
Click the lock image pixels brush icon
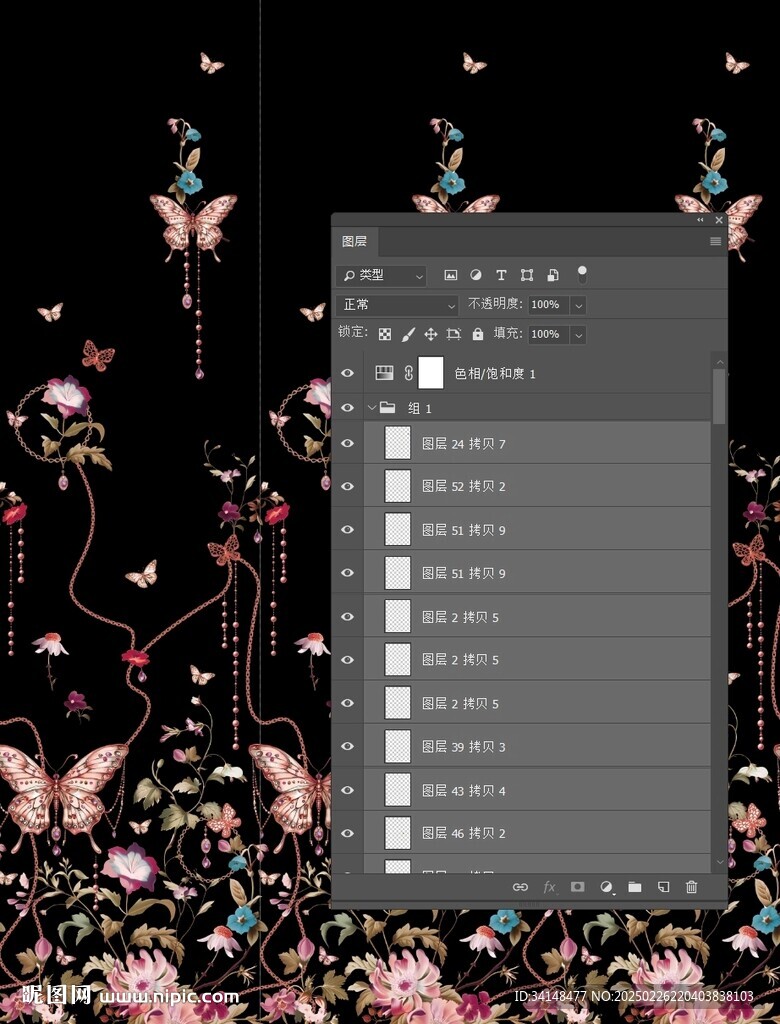click(x=408, y=334)
